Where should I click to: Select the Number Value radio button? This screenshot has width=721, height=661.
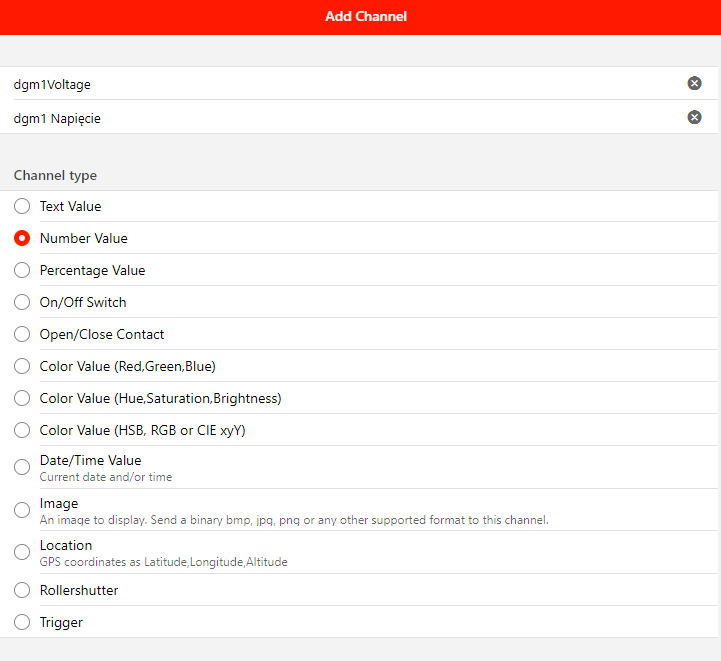(x=22, y=238)
